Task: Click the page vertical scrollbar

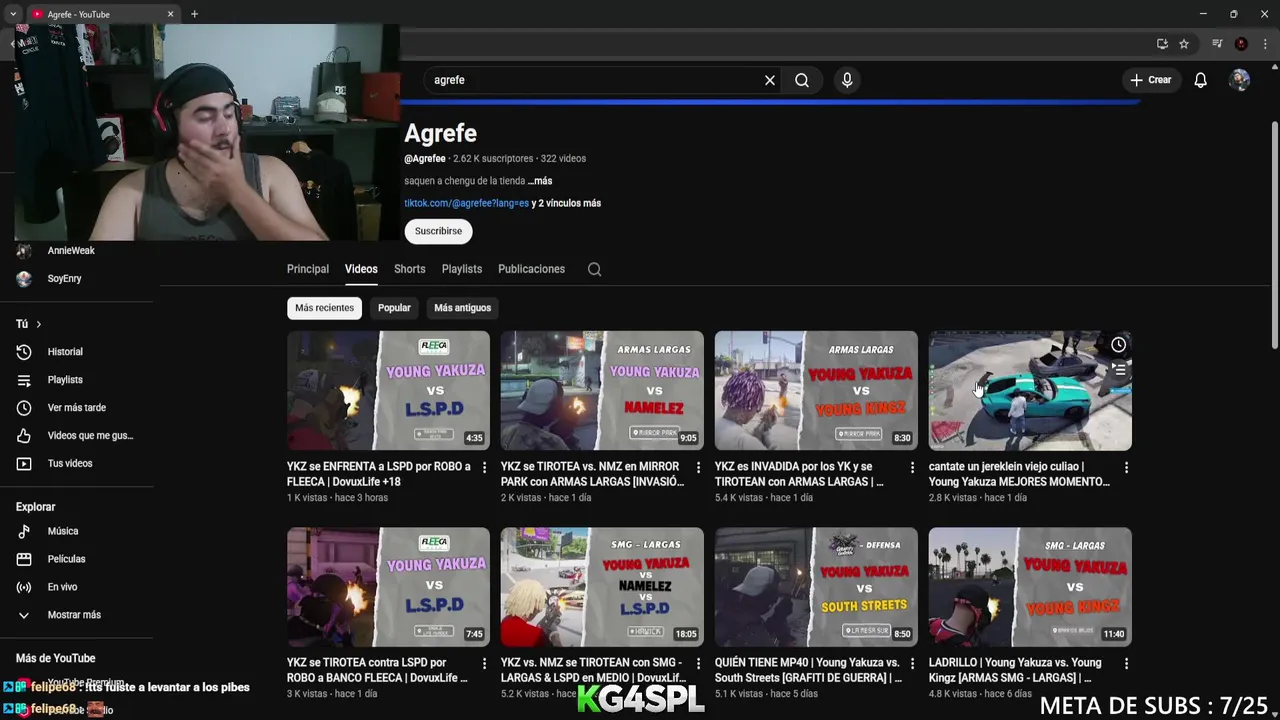Action: (x=1273, y=235)
